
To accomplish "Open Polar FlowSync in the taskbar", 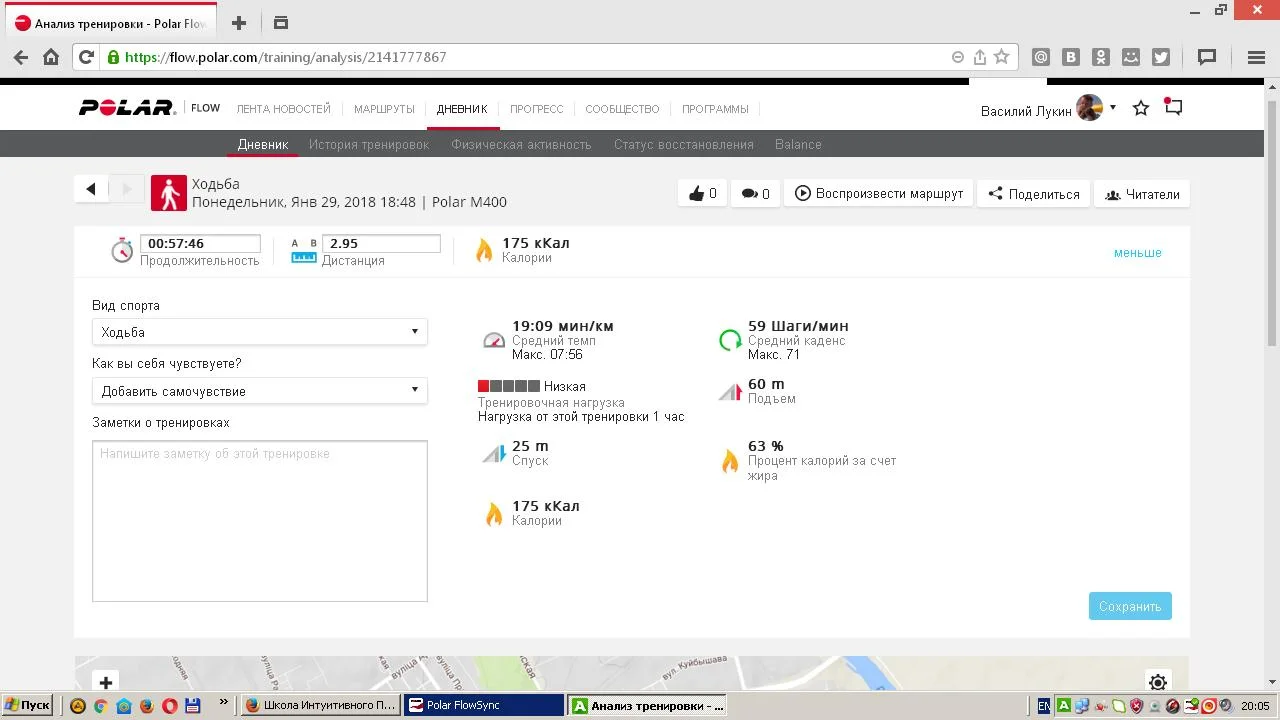I will click(483, 705).
